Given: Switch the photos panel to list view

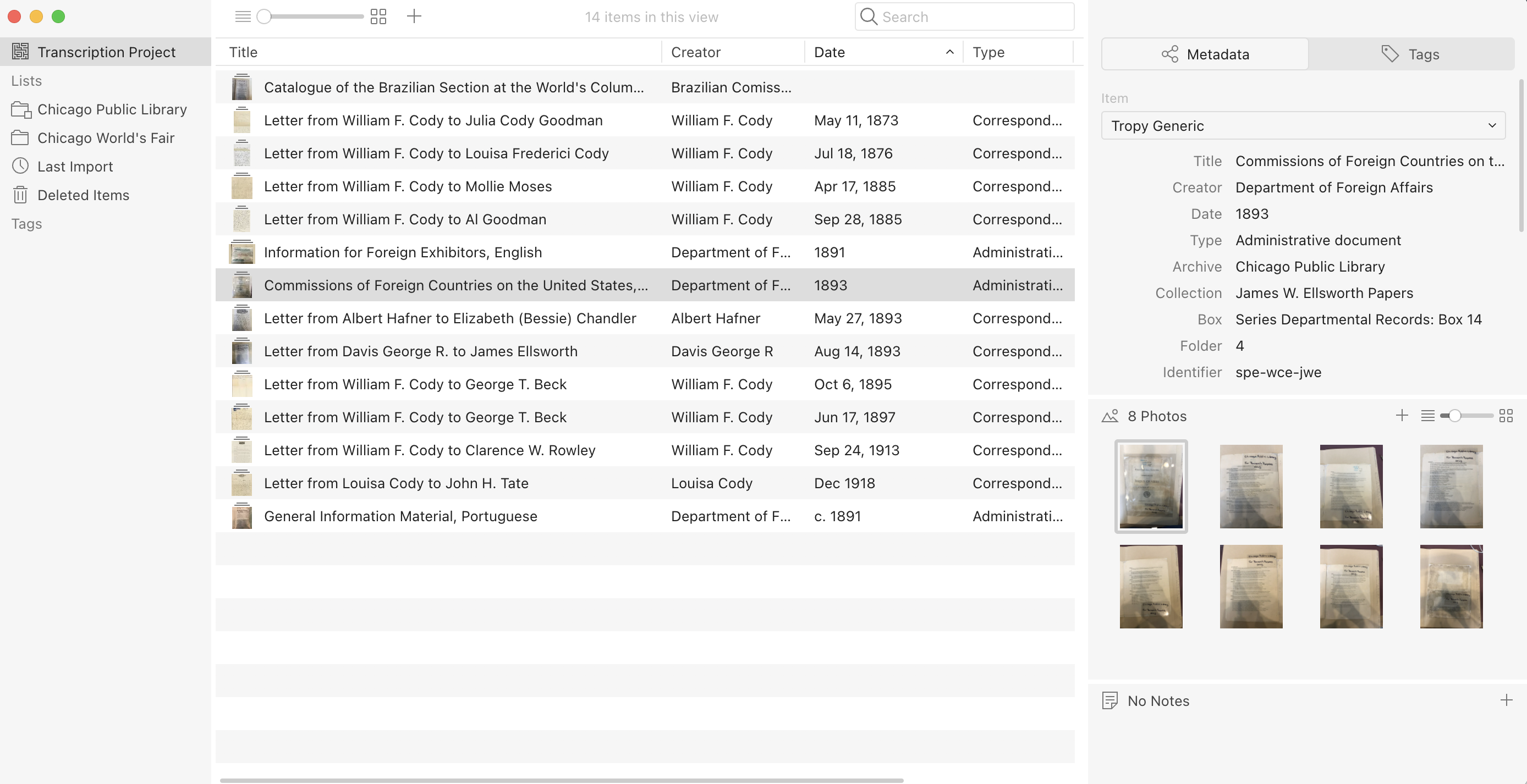Looking at the screenshot, I should pos(1427,416).
